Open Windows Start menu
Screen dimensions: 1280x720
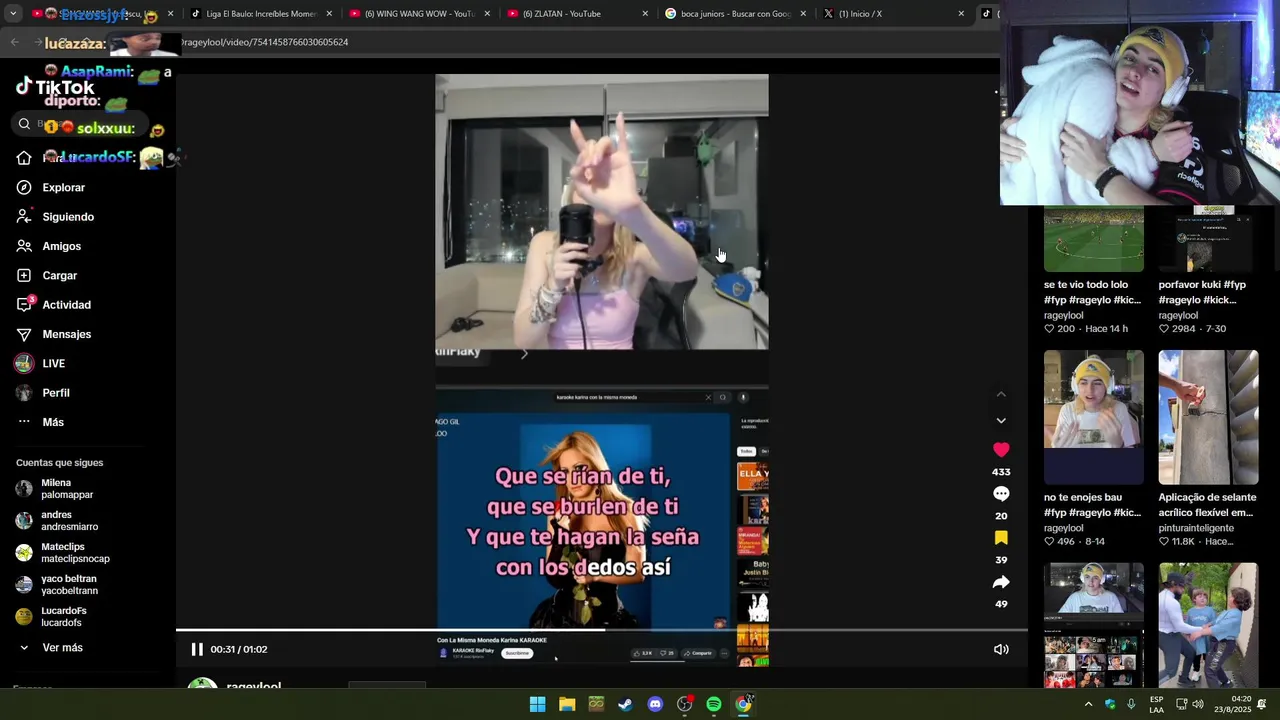click(x=537, y=704)
